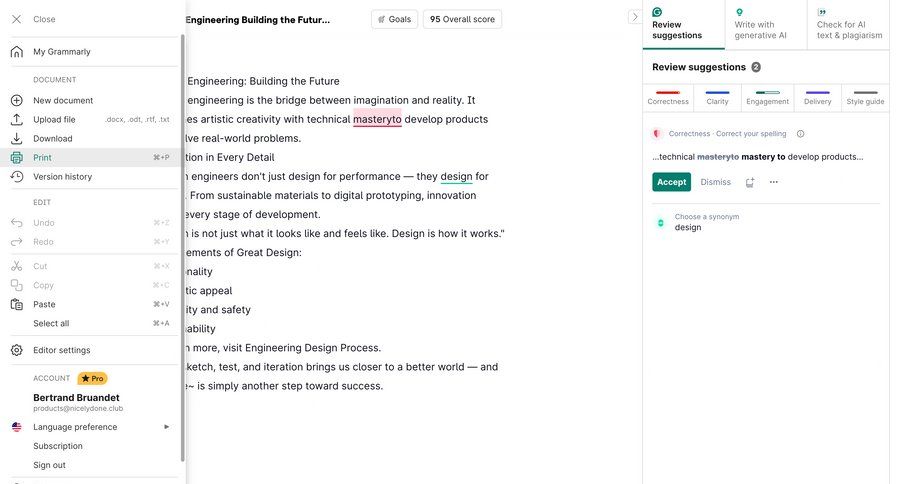Dismiss the mastery to suggestion
This screenshot has height=484, width=900.
715,182
